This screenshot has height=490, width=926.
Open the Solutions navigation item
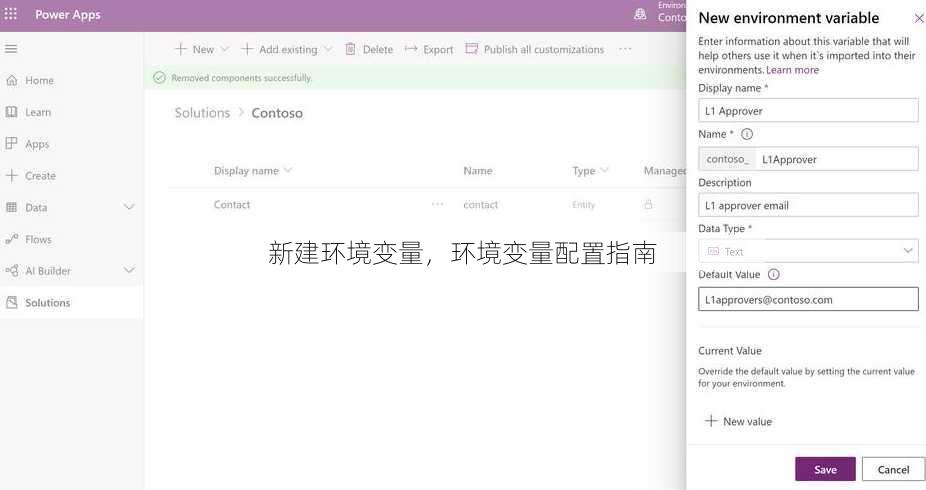(71, 302)
